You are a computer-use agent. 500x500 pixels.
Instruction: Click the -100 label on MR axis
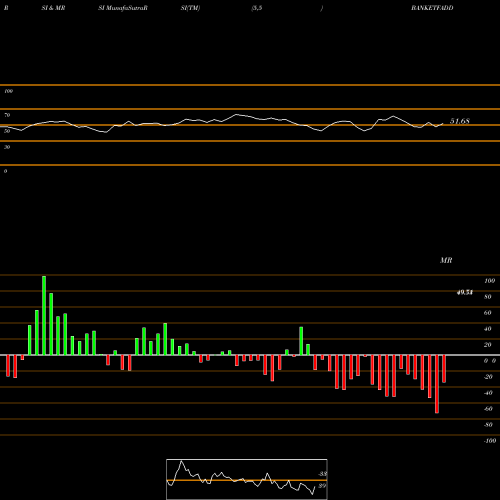[490, 441]
